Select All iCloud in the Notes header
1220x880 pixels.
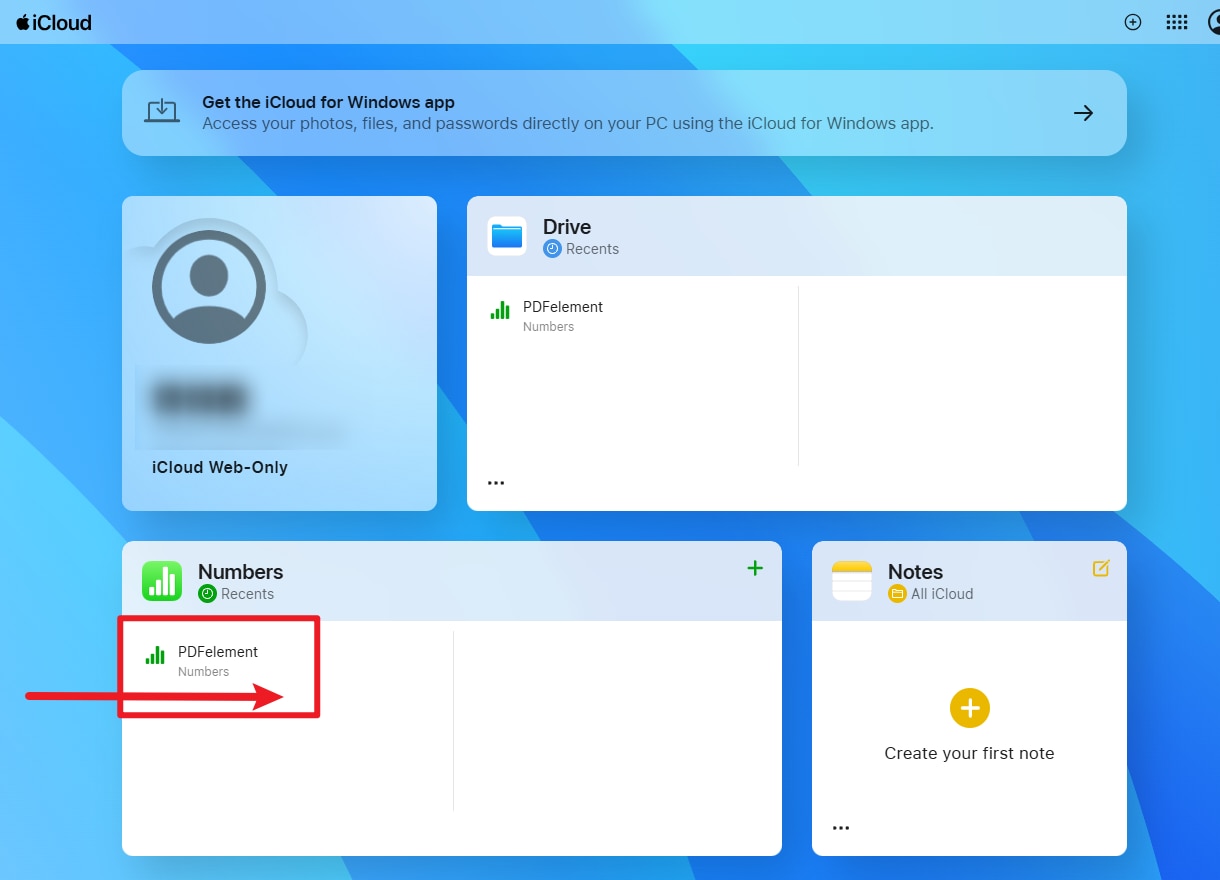931,593
